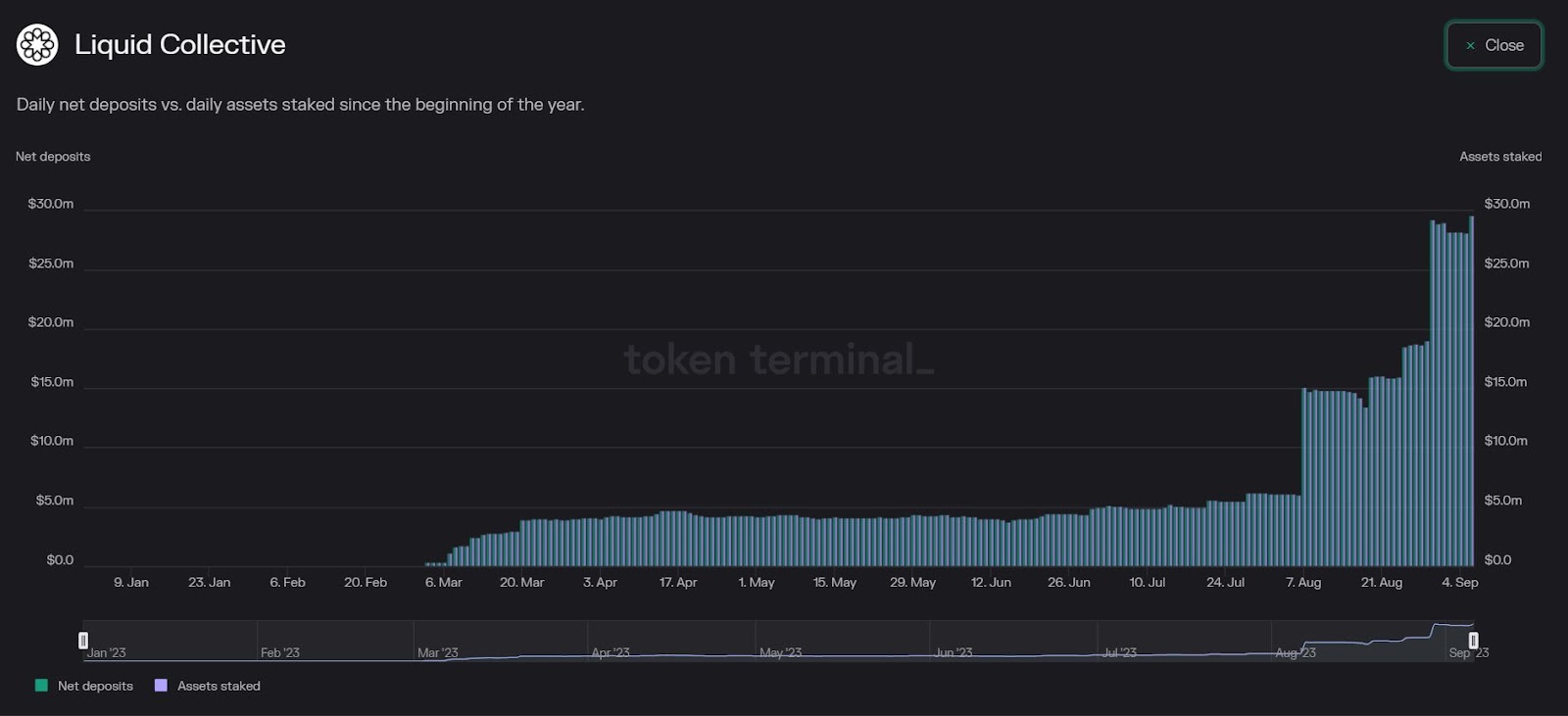The image size is (1568, 716).
Task: Click the right axis $30.0m label
Action: 1507,204
